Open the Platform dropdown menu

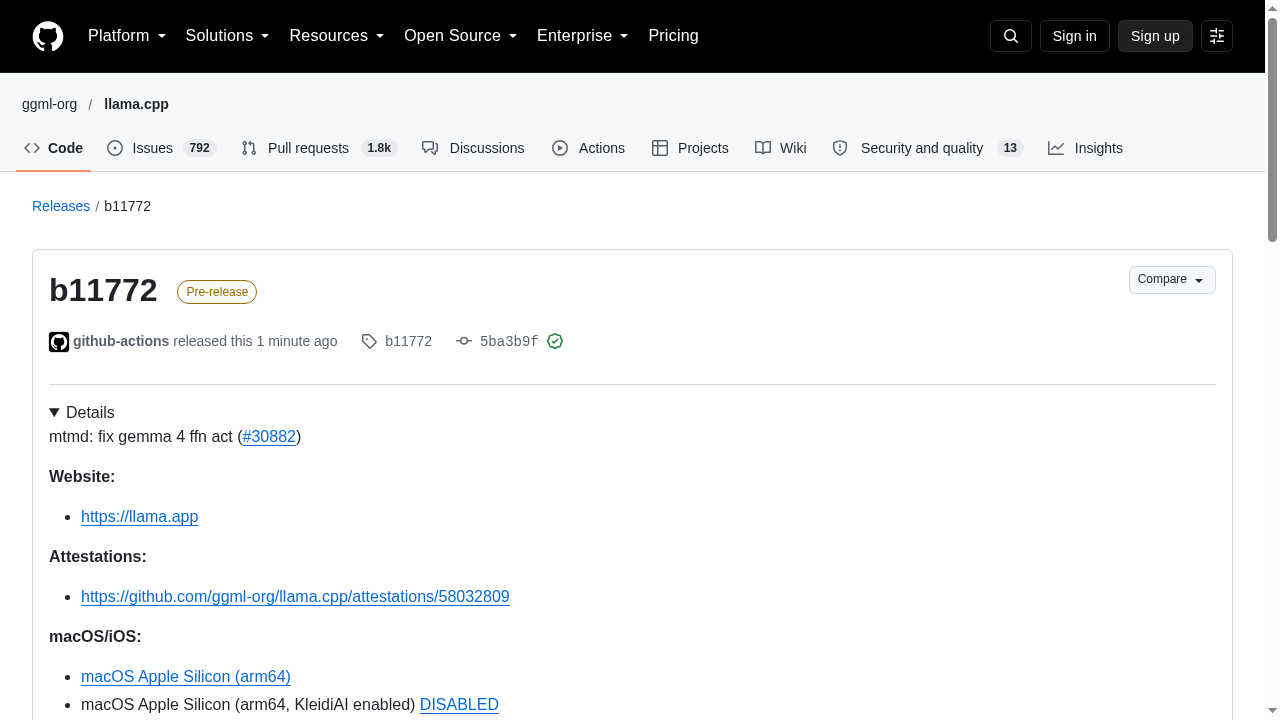click(127, 36)
